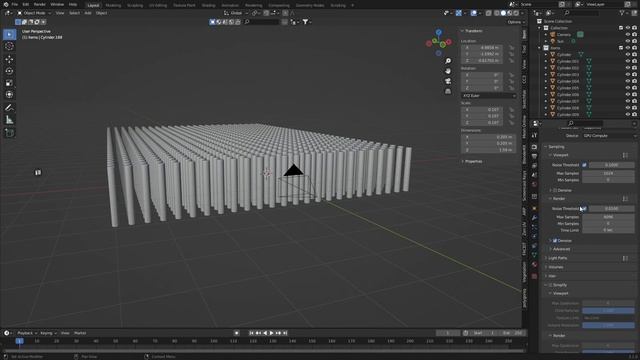This screenshot has height=360, width=640.
Task: Select Cylinder.003 in the outliner
Action: (x=568, y=75)
